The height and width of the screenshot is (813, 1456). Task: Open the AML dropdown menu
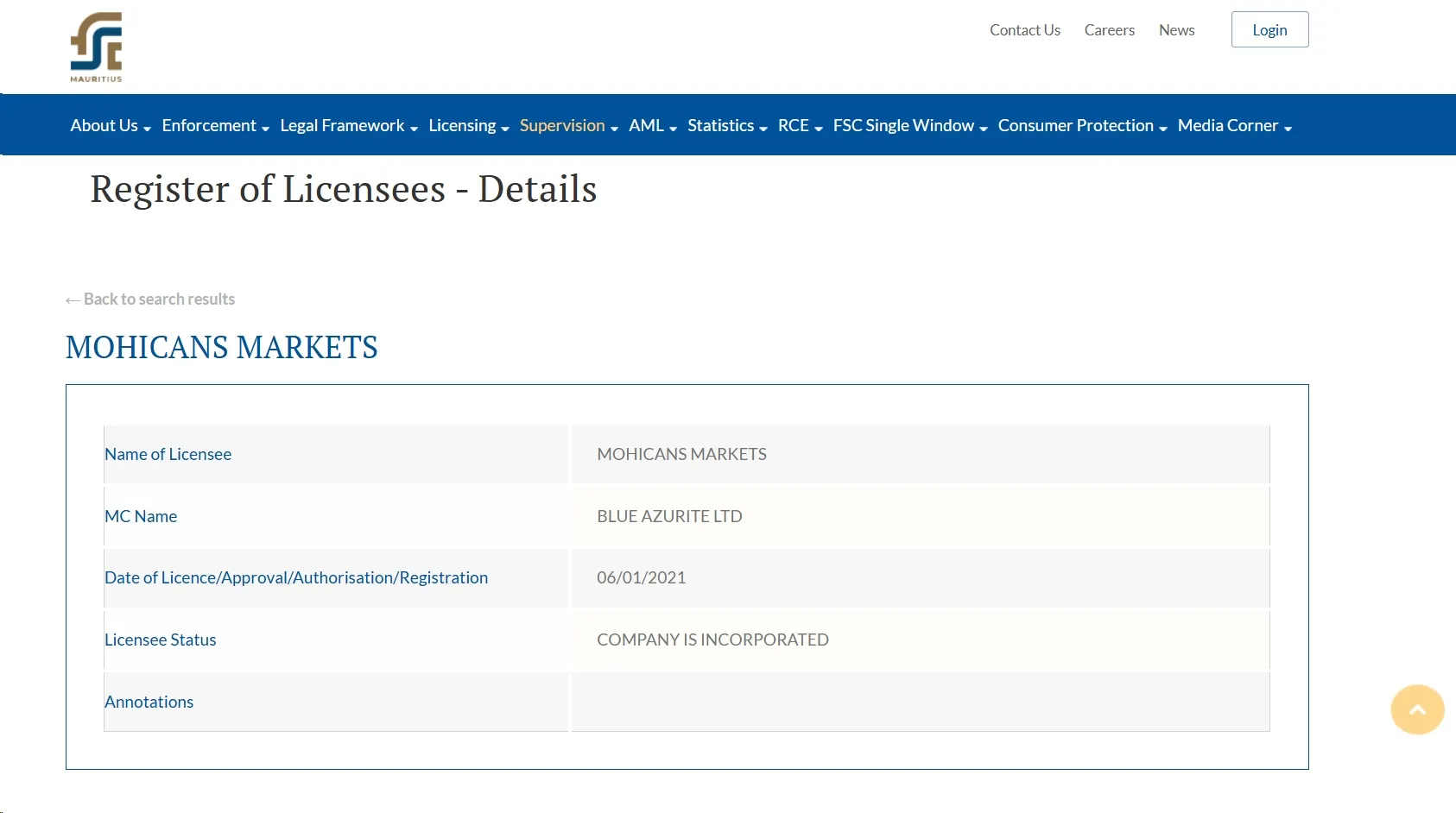[653, 126]
